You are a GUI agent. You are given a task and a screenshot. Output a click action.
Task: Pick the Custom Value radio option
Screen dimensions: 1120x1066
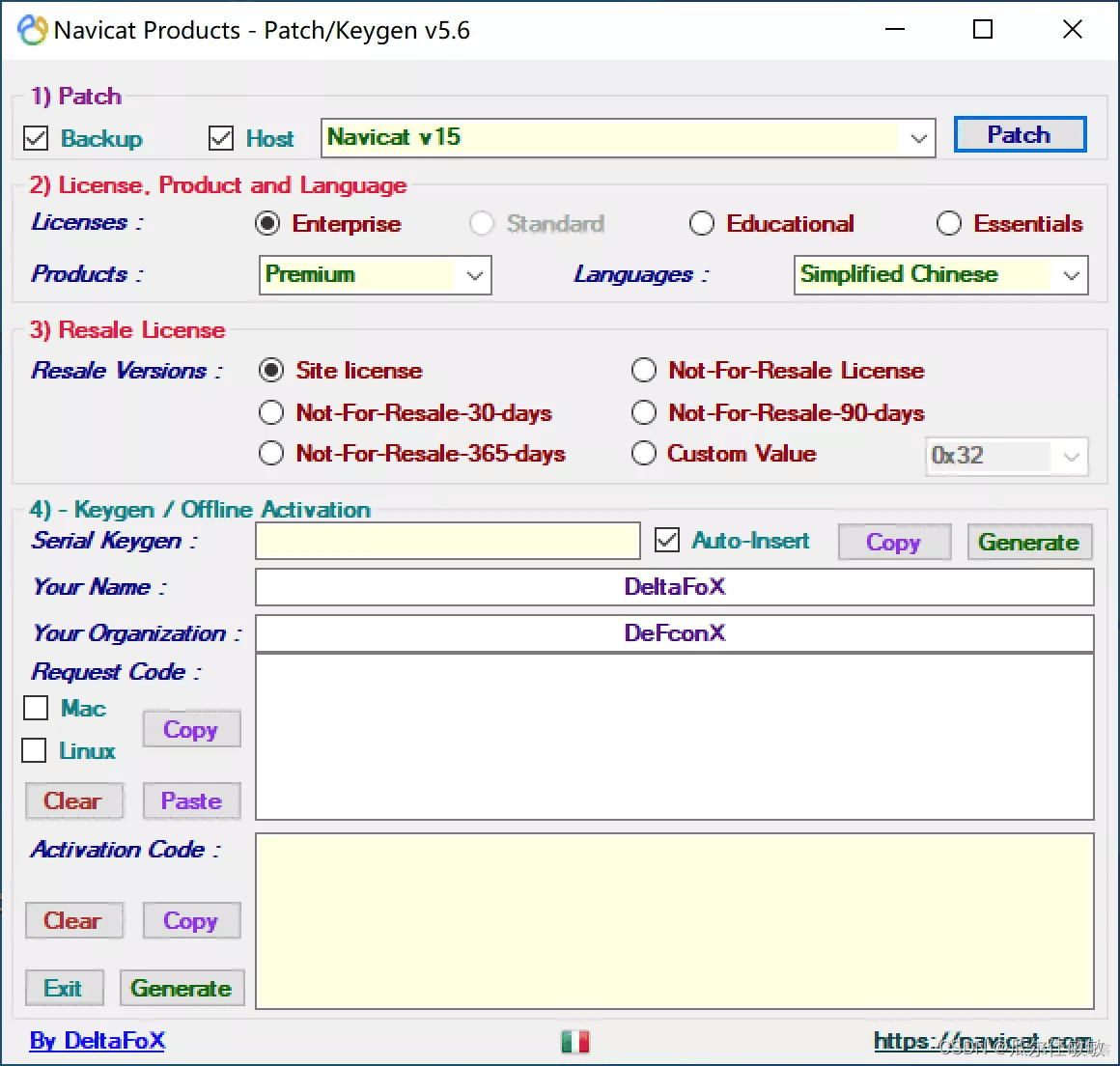(644, 454)
